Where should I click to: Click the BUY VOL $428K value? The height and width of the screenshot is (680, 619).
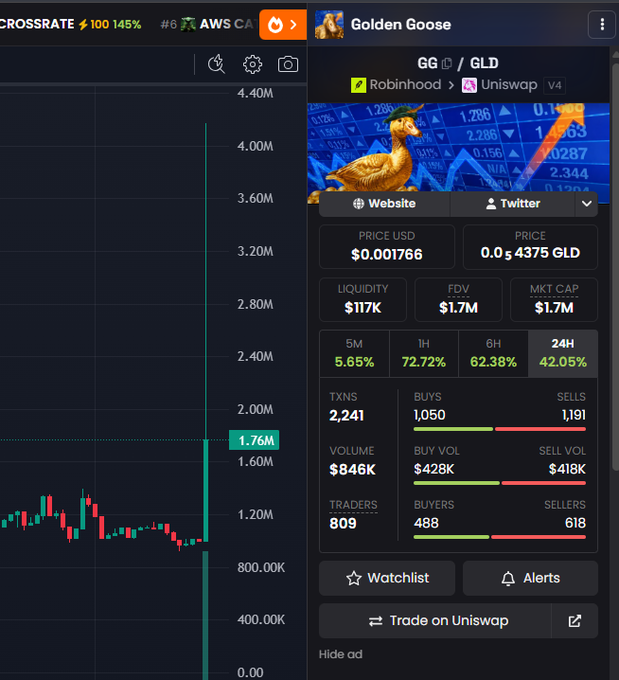(x=434, y=469)
